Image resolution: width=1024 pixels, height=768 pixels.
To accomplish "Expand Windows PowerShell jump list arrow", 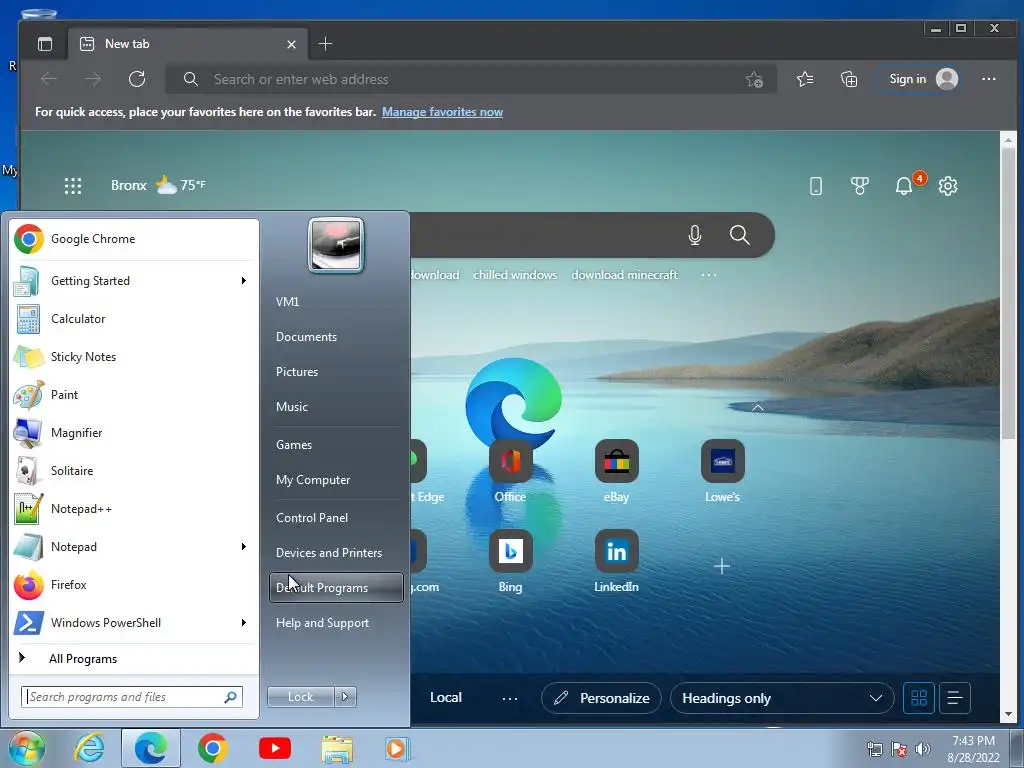I will [x=244, y=622].
